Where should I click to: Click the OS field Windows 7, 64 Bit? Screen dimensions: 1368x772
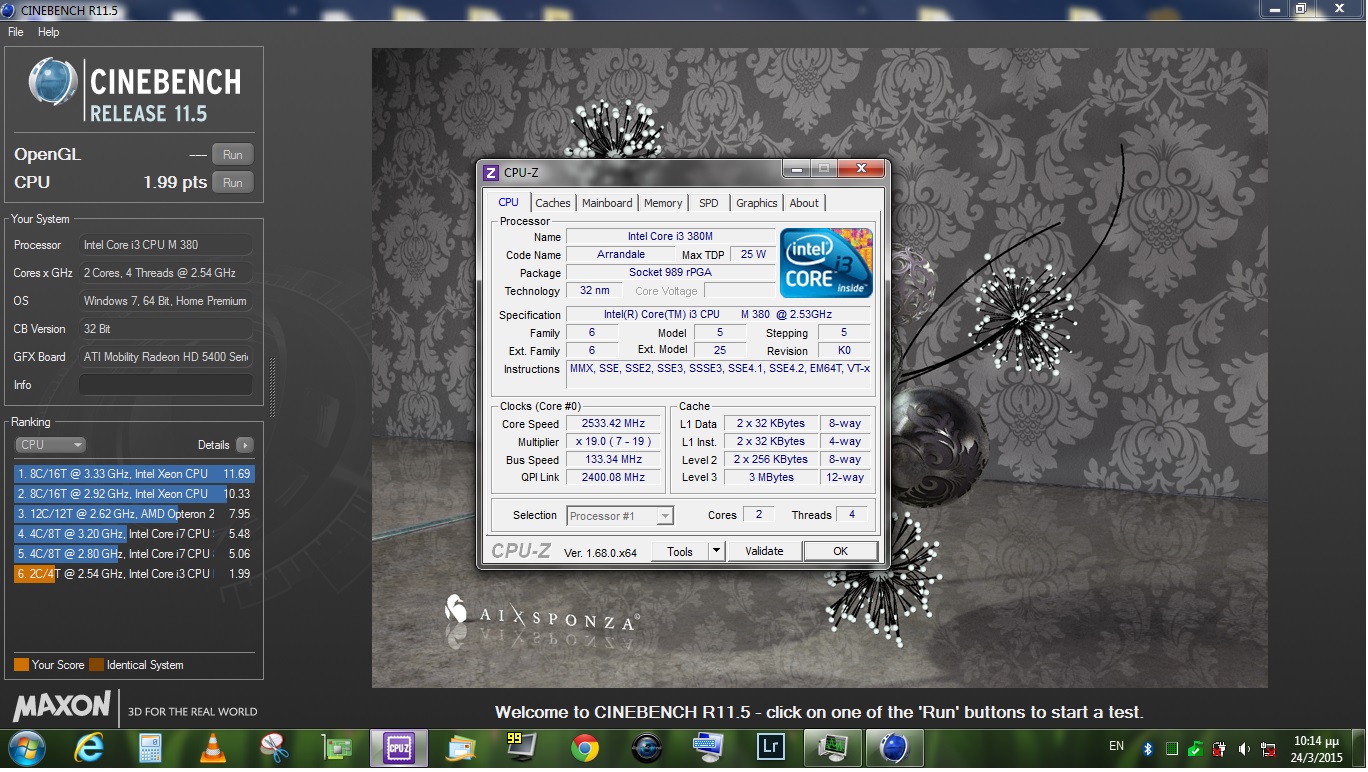tap(166, 301)
